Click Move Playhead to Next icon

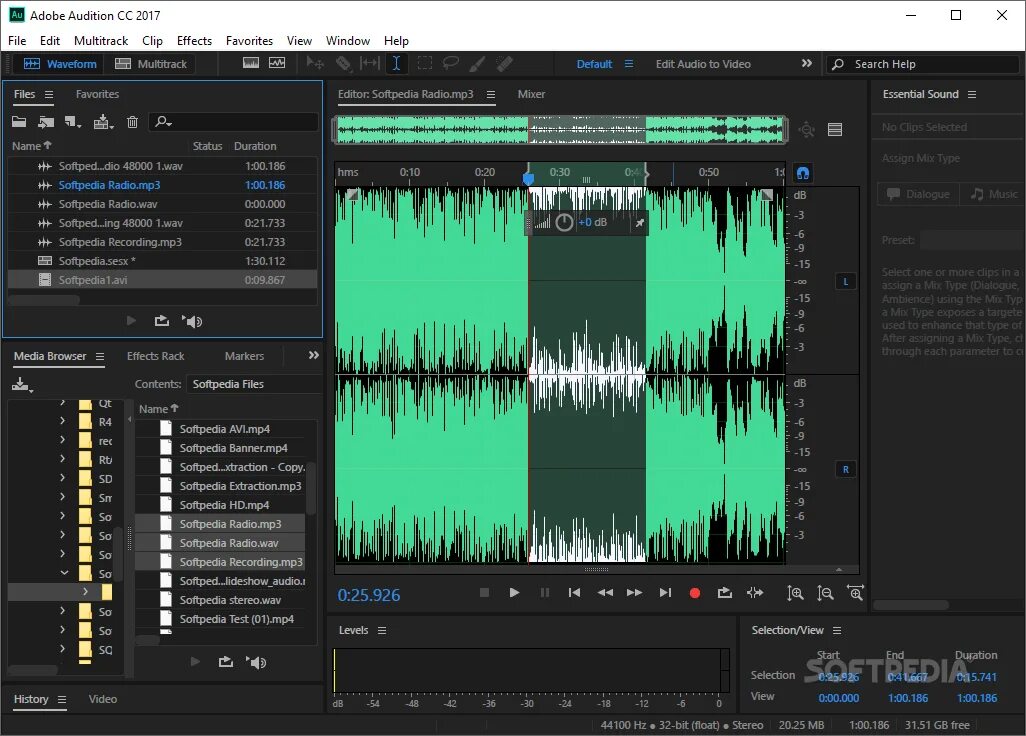[x=665, y=593]
